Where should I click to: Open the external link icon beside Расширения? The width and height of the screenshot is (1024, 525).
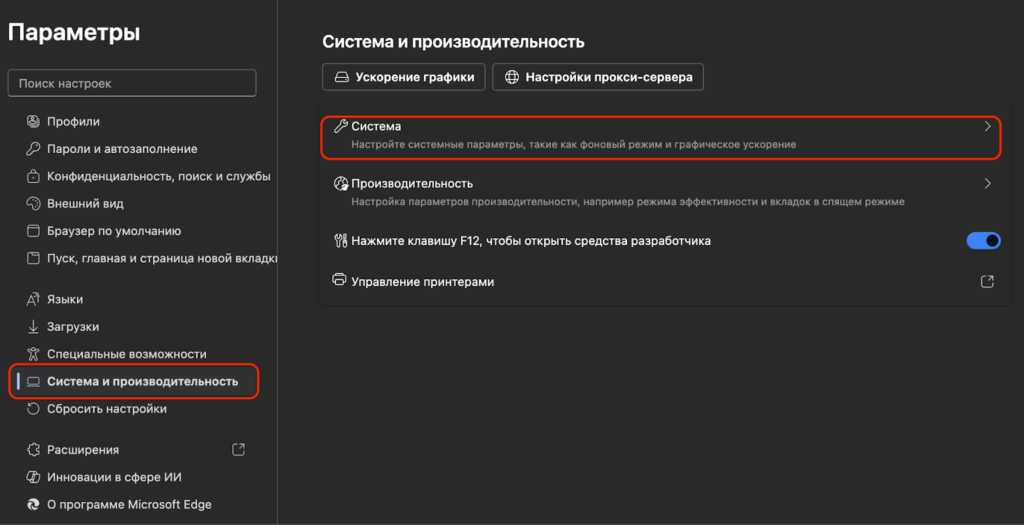point(238,450)
